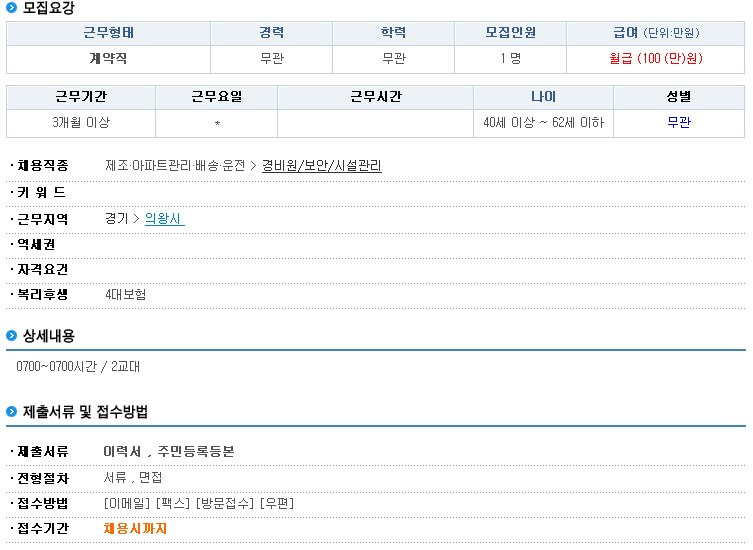Screen dimensions: 753x550
Task: Click the 무관 value under 성별
Action: (x=679, y=122)
